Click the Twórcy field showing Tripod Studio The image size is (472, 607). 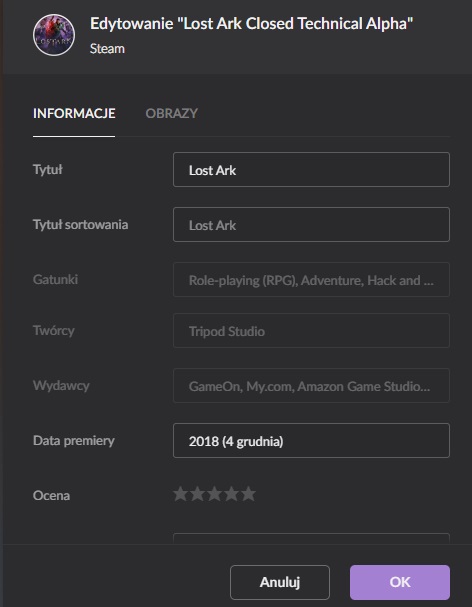(311, 331)
